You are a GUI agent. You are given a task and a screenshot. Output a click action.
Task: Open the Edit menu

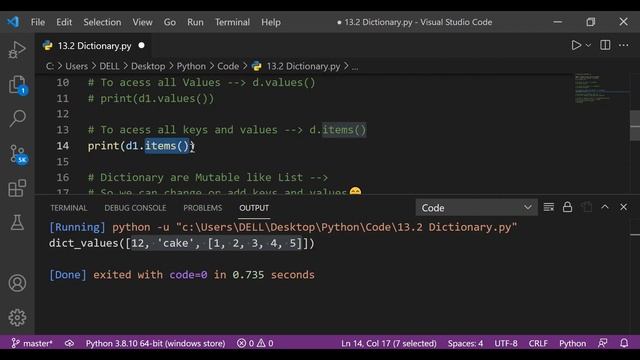(x=64, y=22)
